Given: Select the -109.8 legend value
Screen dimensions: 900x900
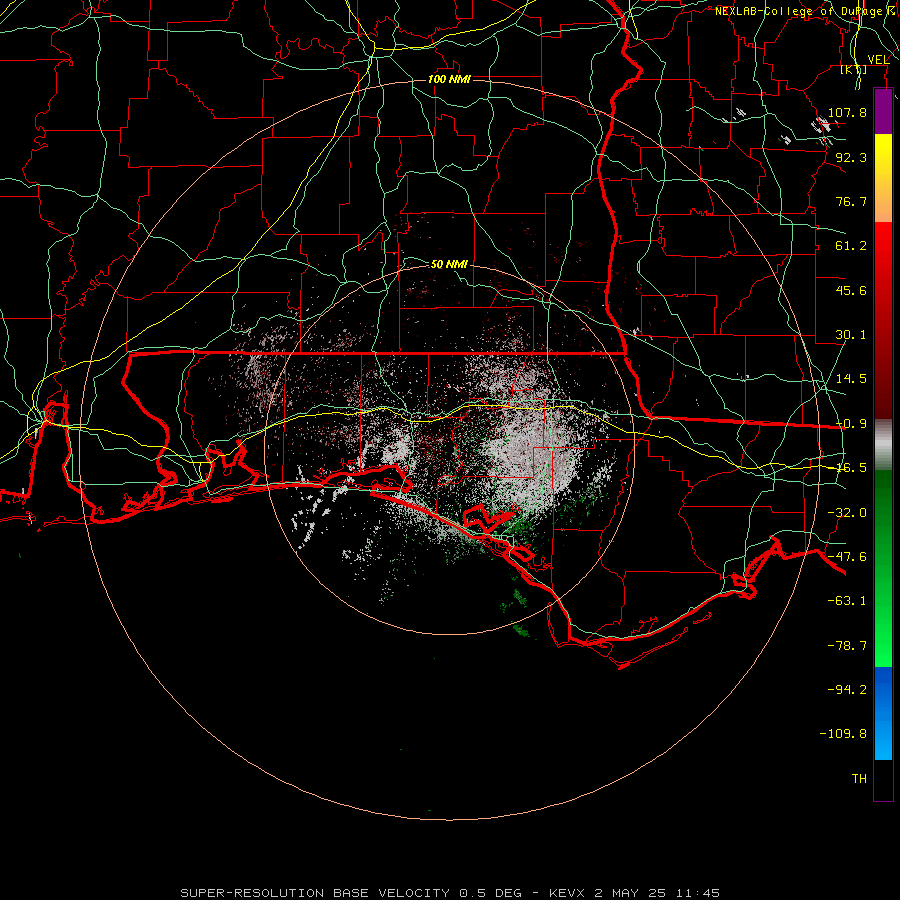Looking at the screenshot, I should pos(844,734).
